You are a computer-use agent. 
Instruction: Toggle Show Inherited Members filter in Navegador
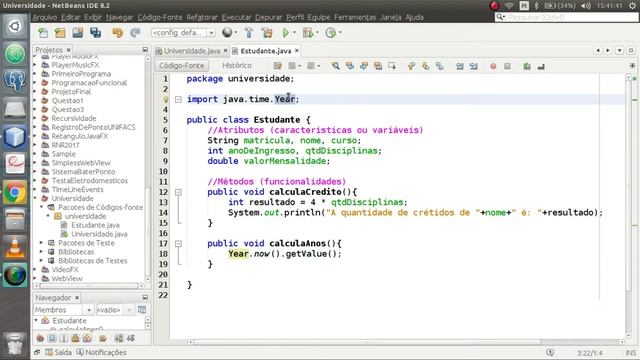point(40,338)
